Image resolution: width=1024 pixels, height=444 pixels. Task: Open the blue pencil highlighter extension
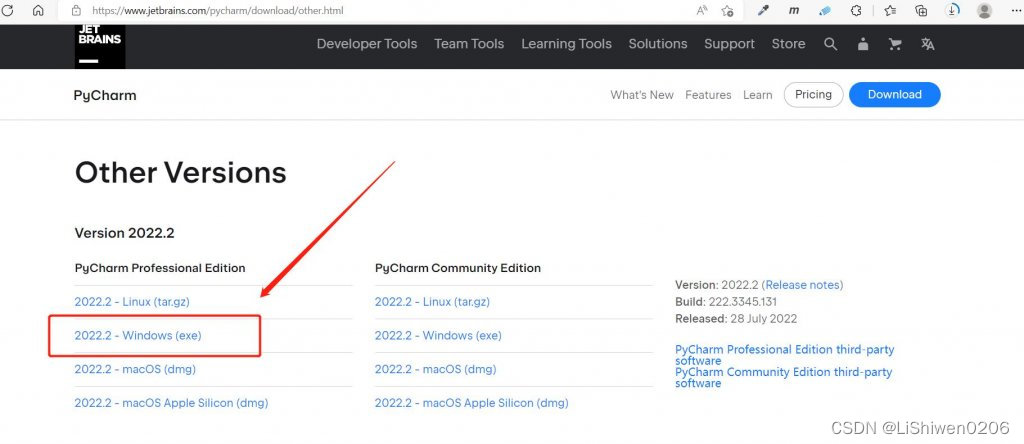[x=825, y=10]
